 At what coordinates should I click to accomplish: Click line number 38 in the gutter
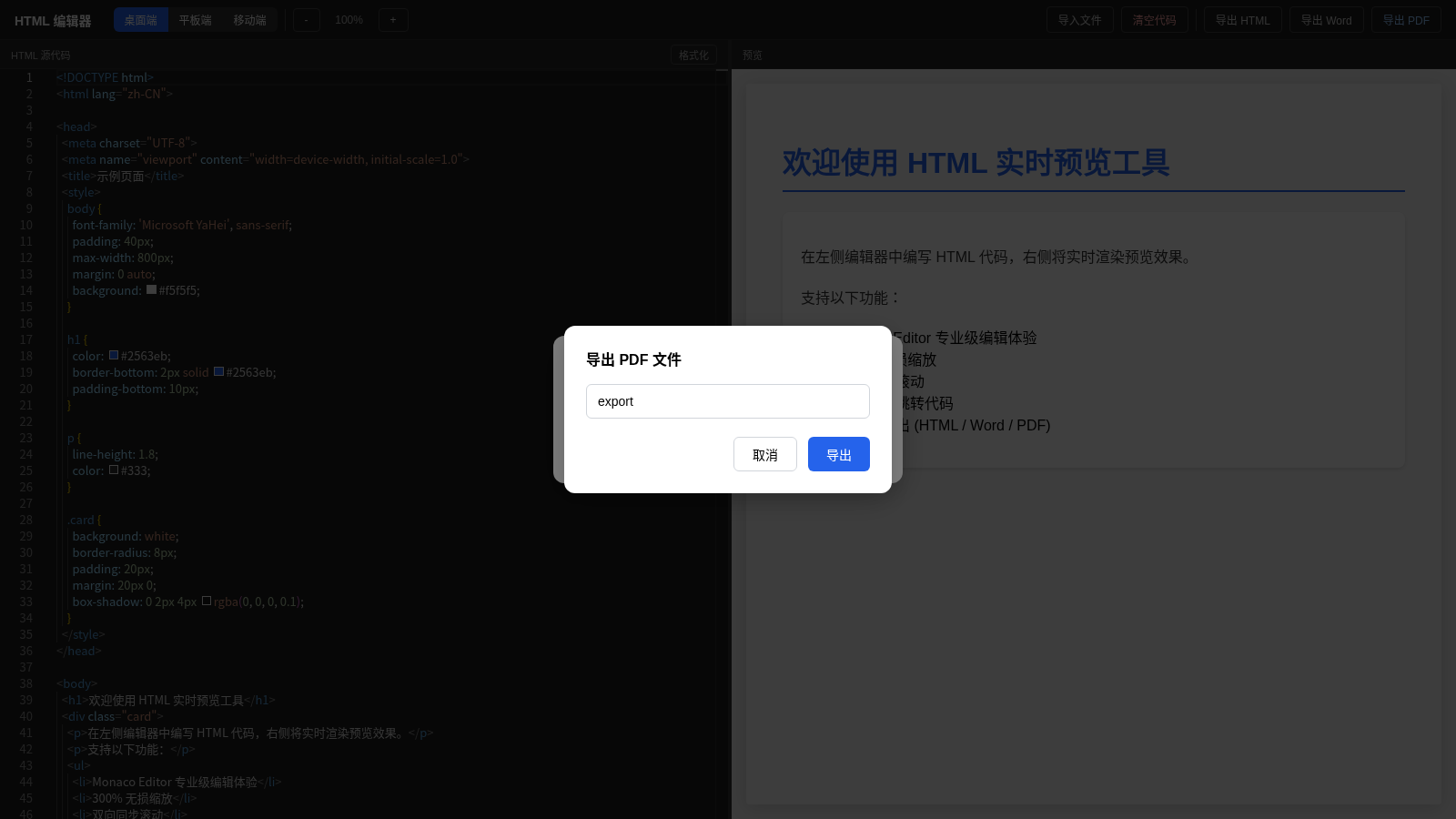[25, 683]
